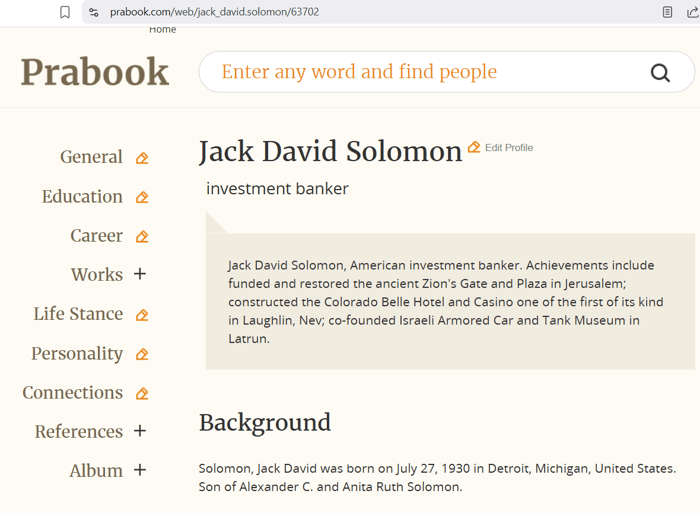This screenshot has width=700, height=513.
Task: Click the edit pencil next to General
Action: (x=142, y=158)
